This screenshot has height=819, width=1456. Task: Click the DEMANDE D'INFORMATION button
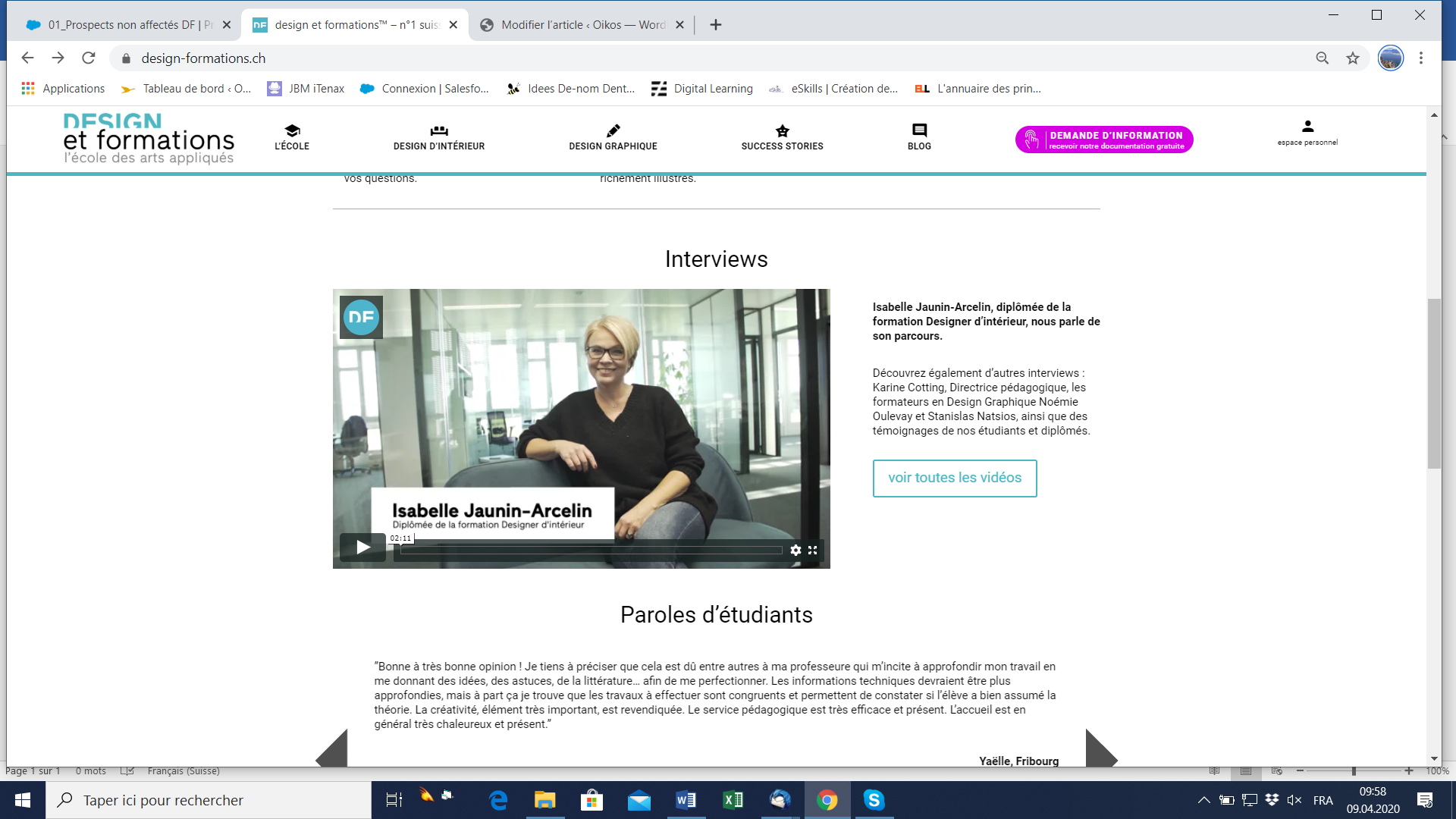1104,140
